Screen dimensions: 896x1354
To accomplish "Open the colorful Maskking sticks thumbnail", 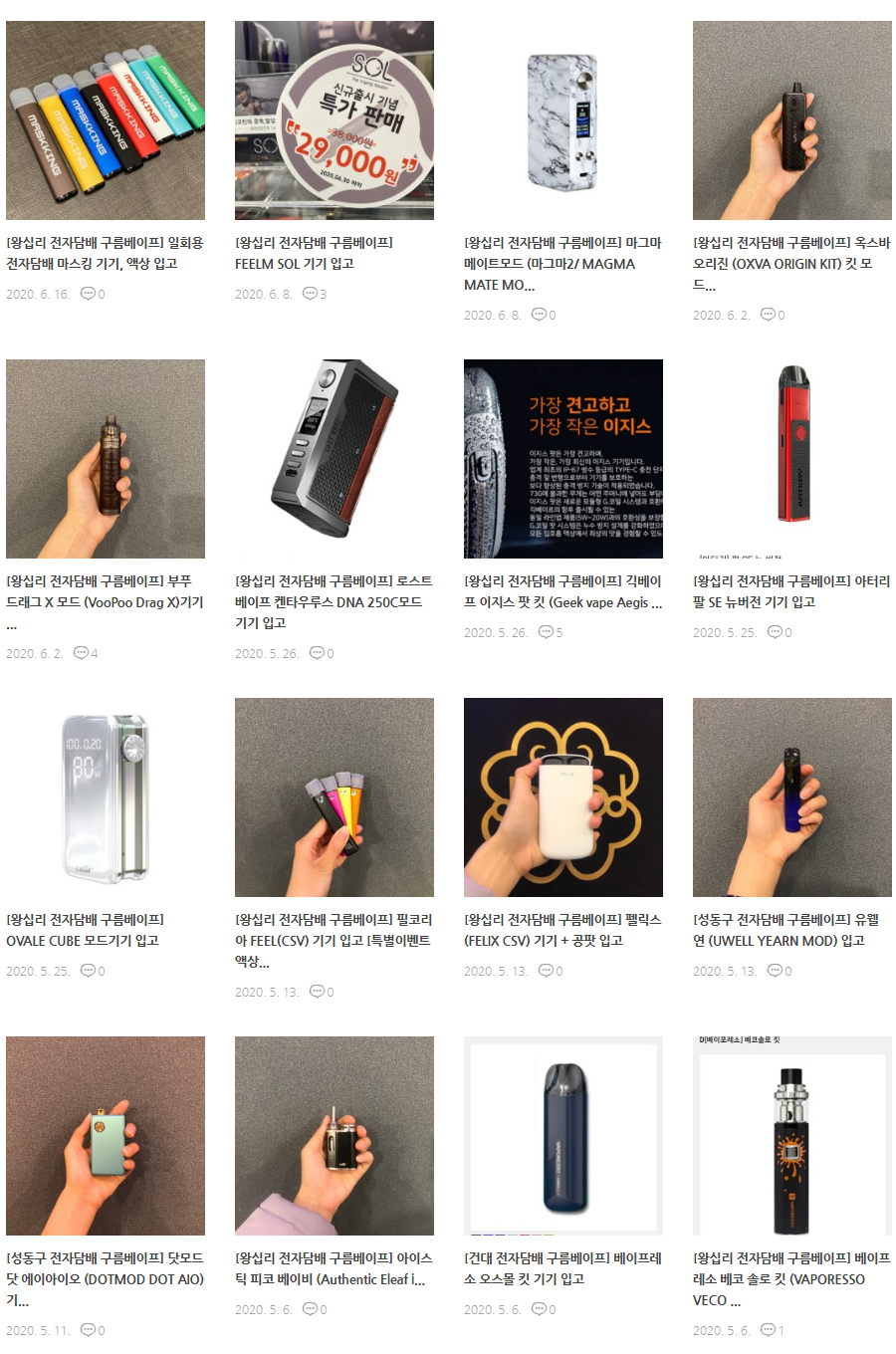I will (x=106, y=120).
